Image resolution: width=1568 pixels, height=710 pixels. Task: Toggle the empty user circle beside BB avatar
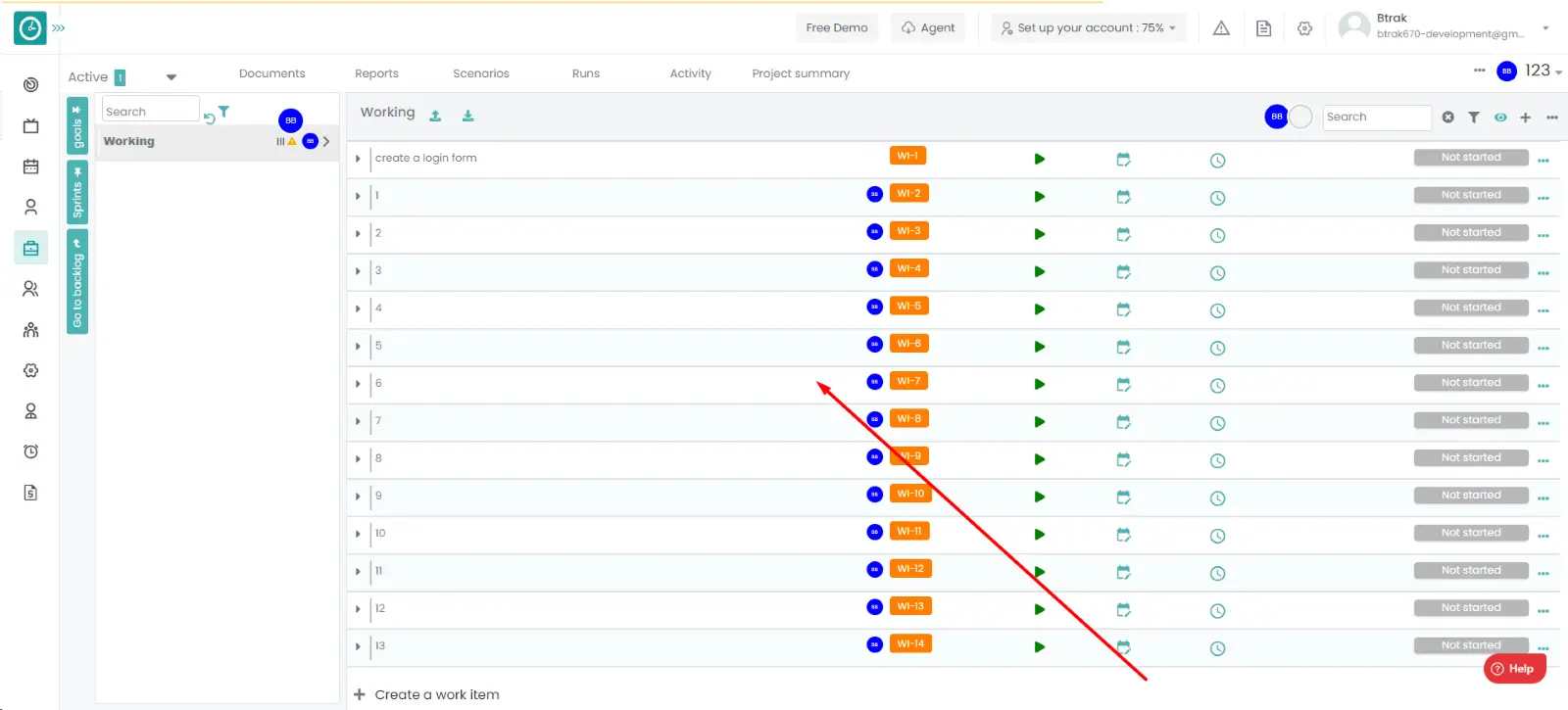coord(1300,117)
